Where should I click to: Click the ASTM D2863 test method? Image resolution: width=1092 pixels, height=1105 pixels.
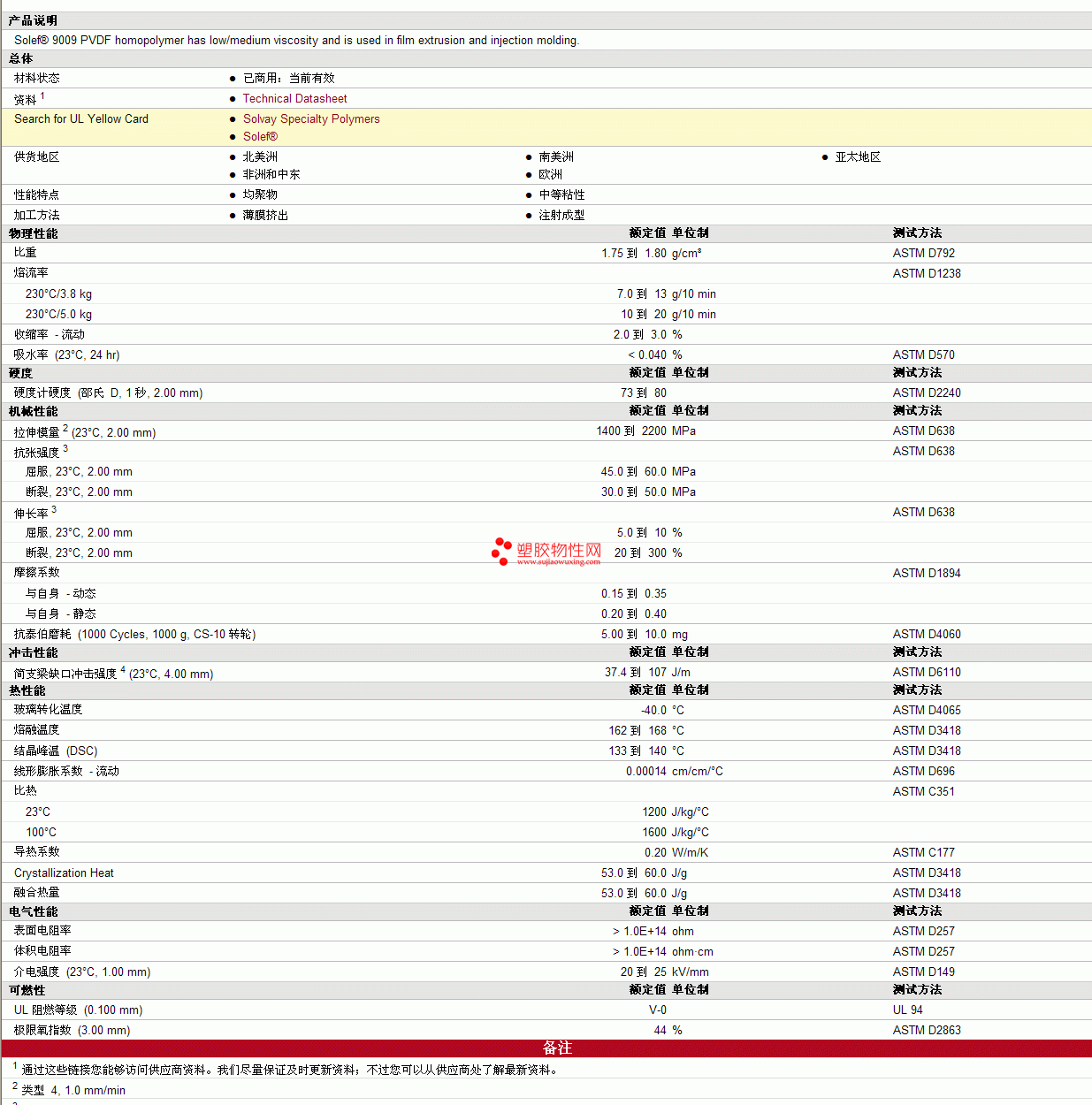927,1030
